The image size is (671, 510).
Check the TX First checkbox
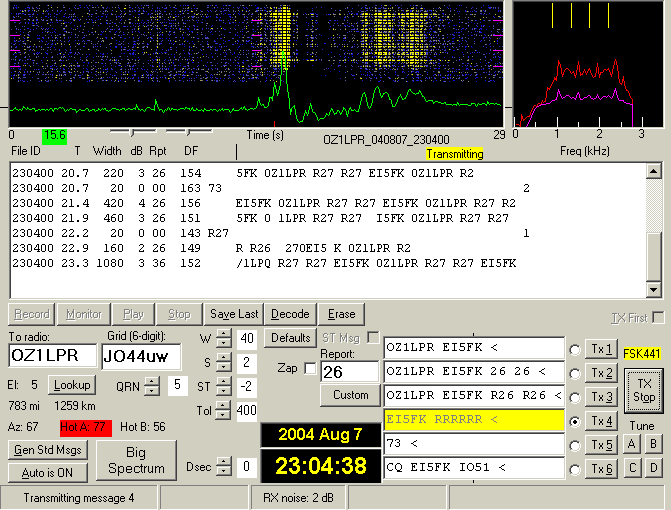coord(658,318)
